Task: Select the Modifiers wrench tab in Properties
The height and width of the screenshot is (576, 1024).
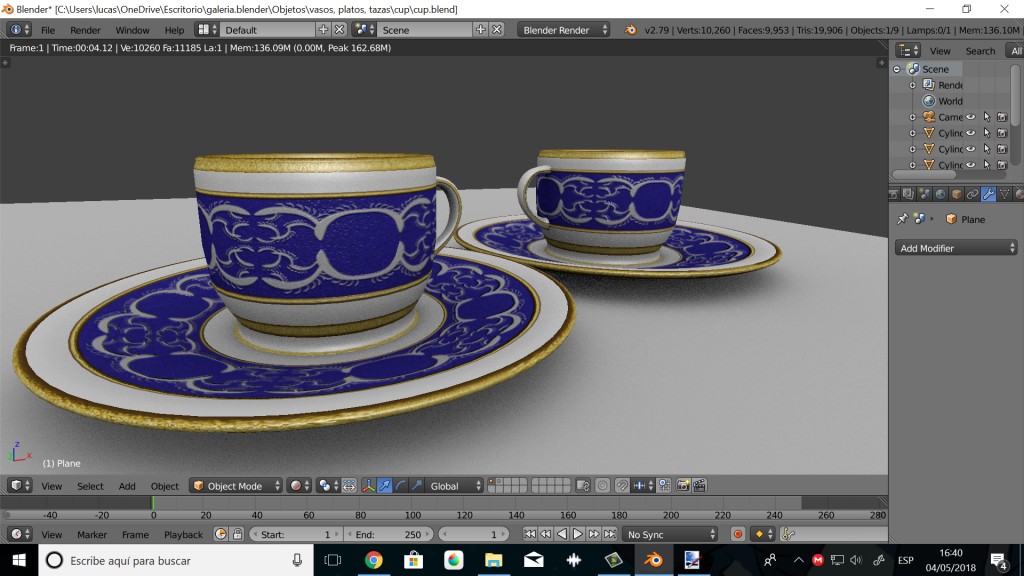Action: 987,193
